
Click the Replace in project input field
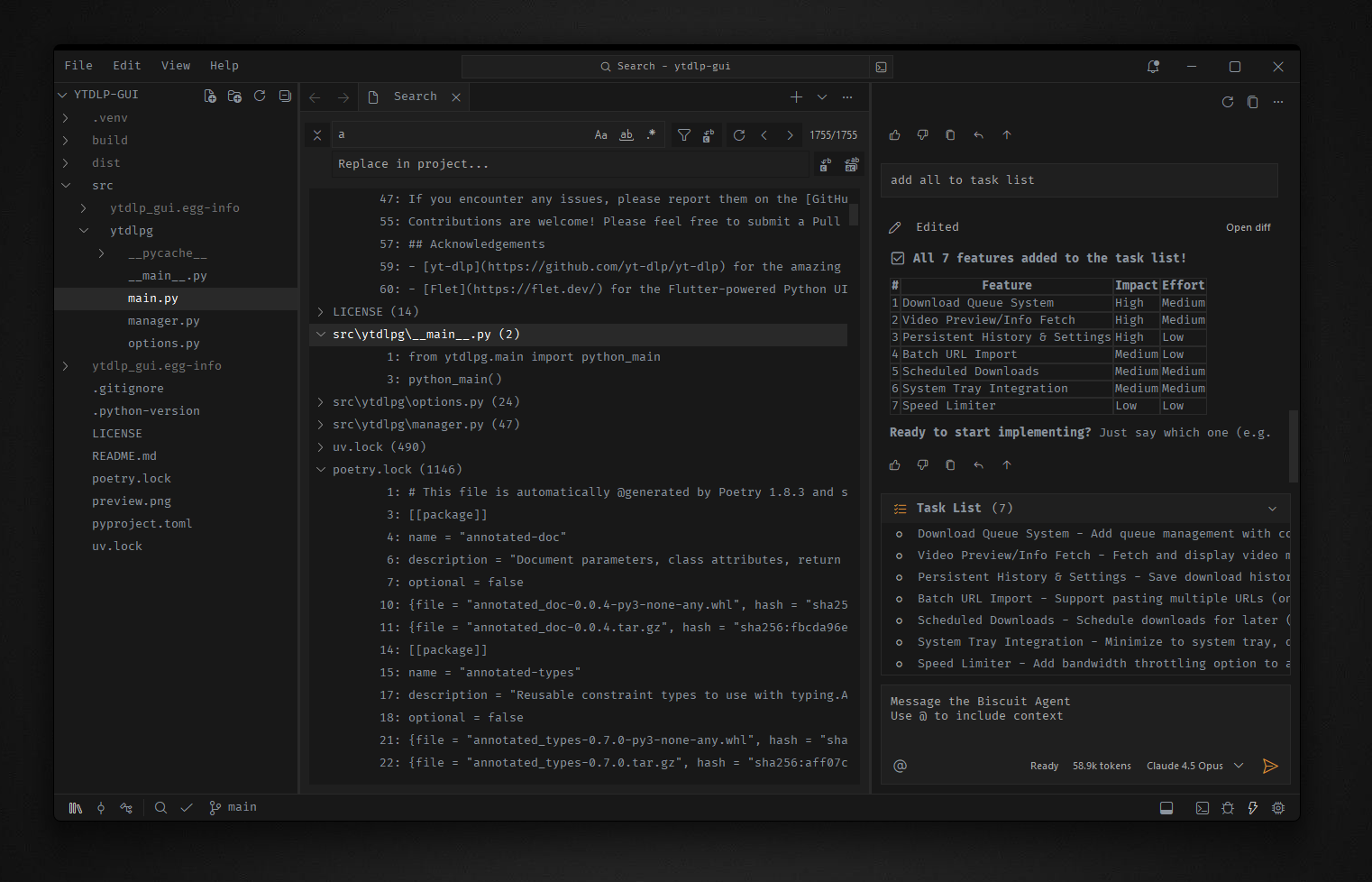[x=571, y=164]
